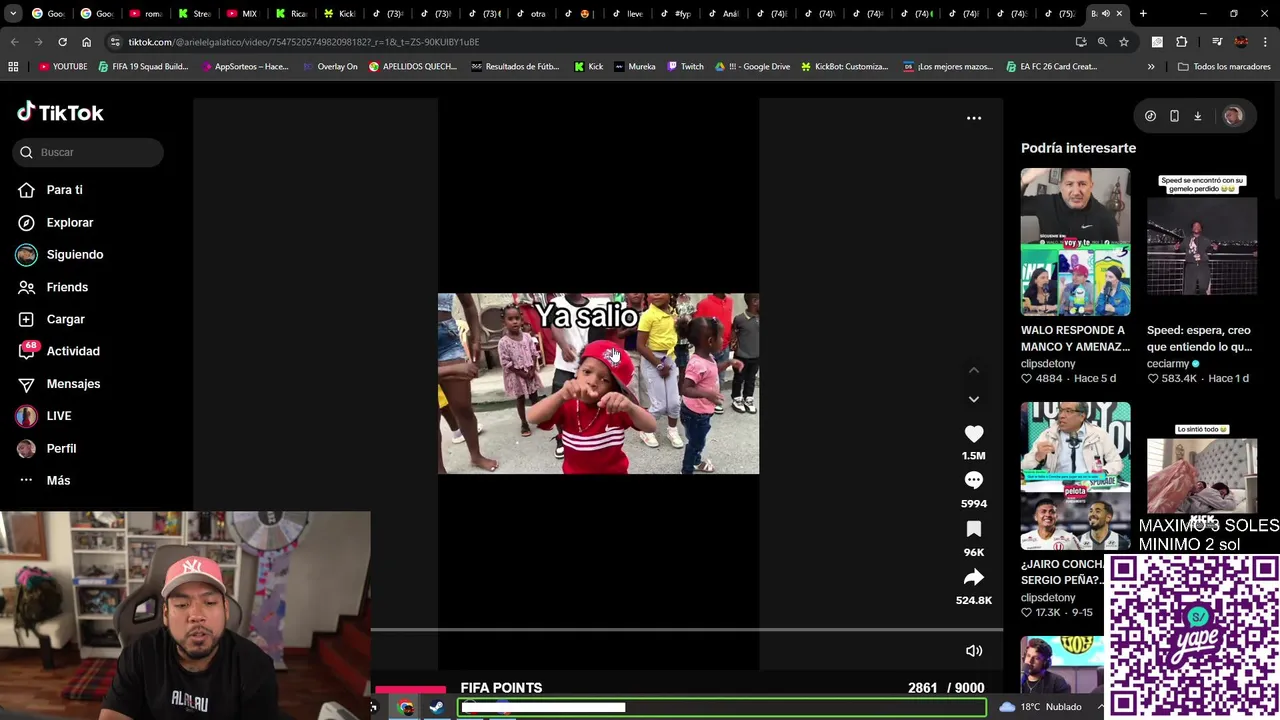This screenshot has width=1280, height=720.
Task: Click the WALO RESPONDE A MANCO title
Action: 1075,338
